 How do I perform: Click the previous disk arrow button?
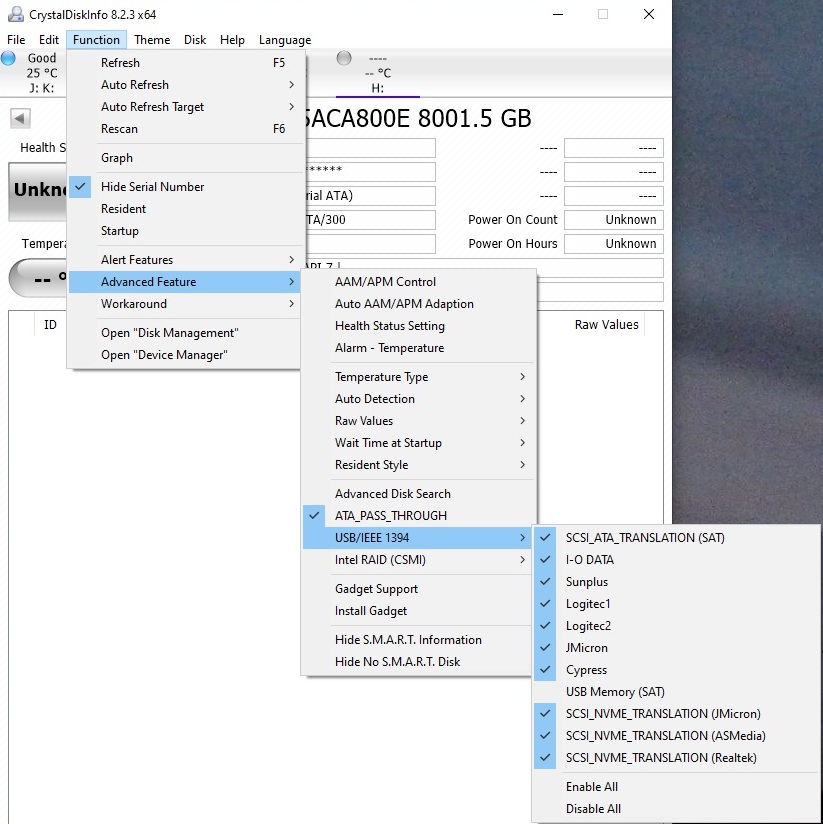click(x=20, y=118)
